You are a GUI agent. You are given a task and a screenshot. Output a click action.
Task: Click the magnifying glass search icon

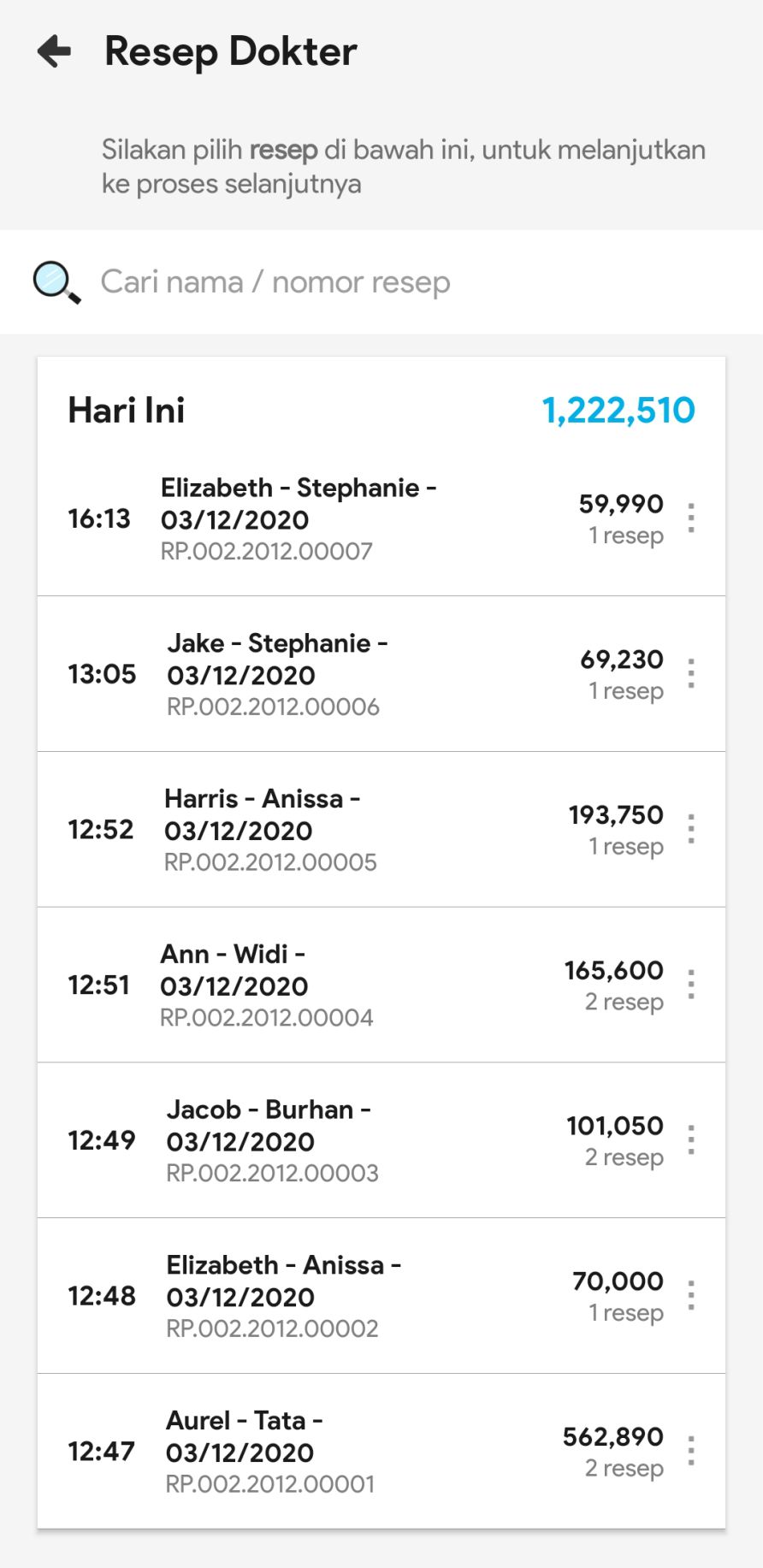pyautogui.click(x=56, y=282)
